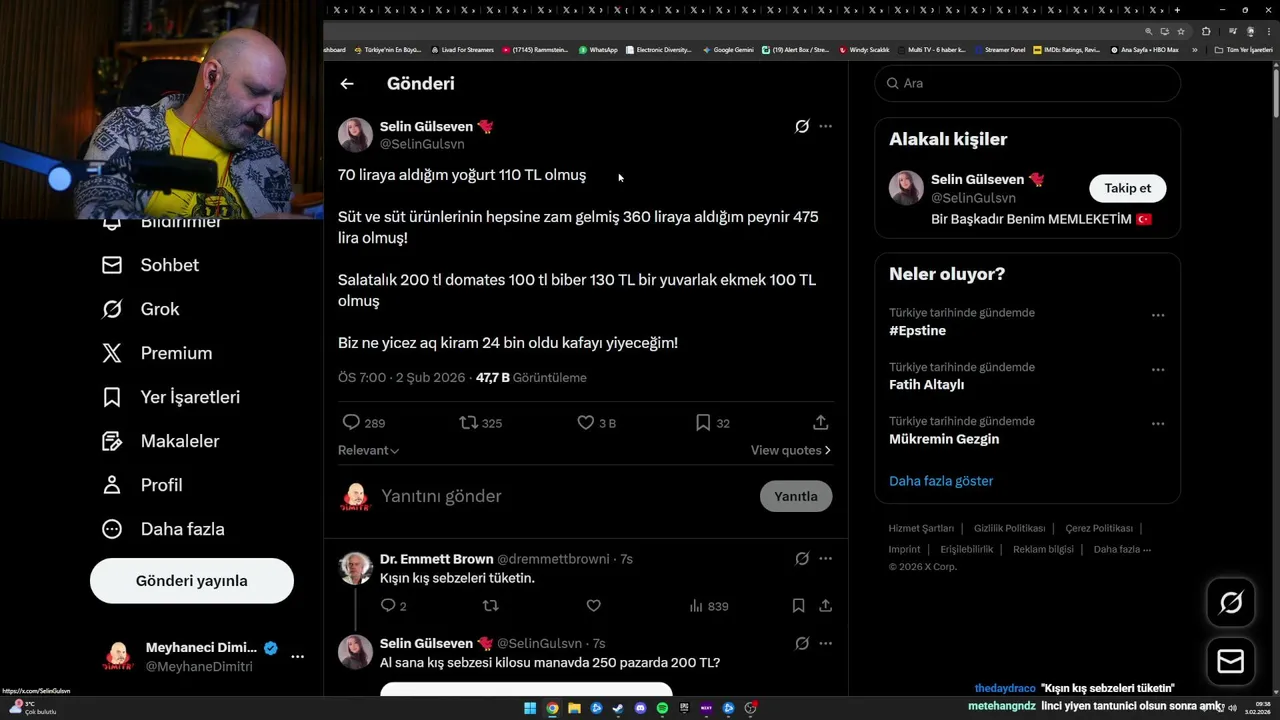Open the #Epstine trending topic
Screen dimensions: 1280x720
click(917, 331)
